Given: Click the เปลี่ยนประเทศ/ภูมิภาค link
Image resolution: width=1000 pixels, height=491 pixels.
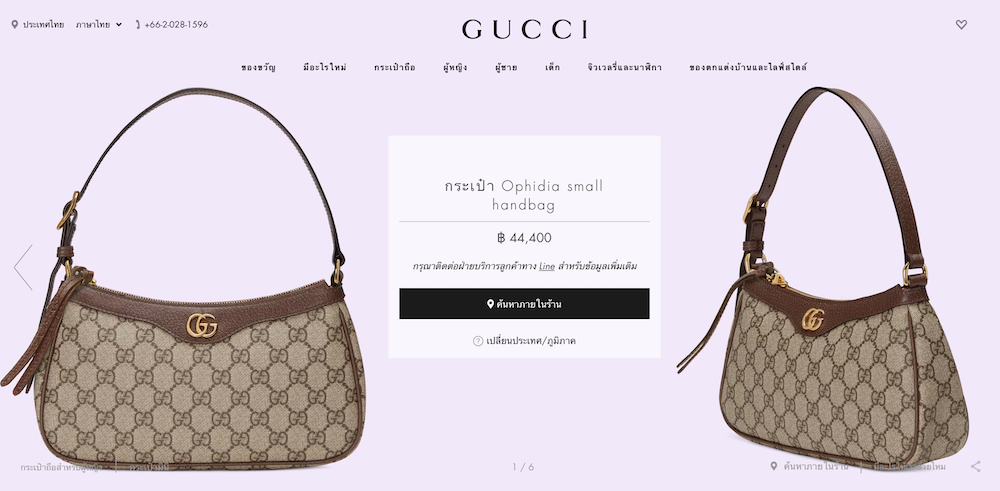Looking at the screenshot, I should click(x=531, y=341).
